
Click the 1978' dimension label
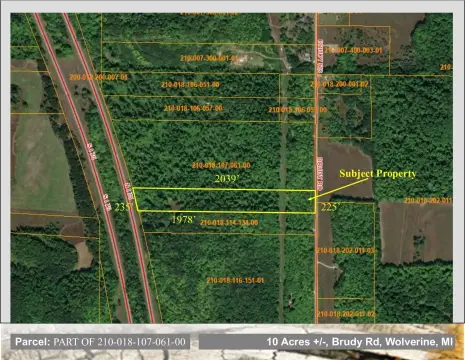click(x=184, y=219)
